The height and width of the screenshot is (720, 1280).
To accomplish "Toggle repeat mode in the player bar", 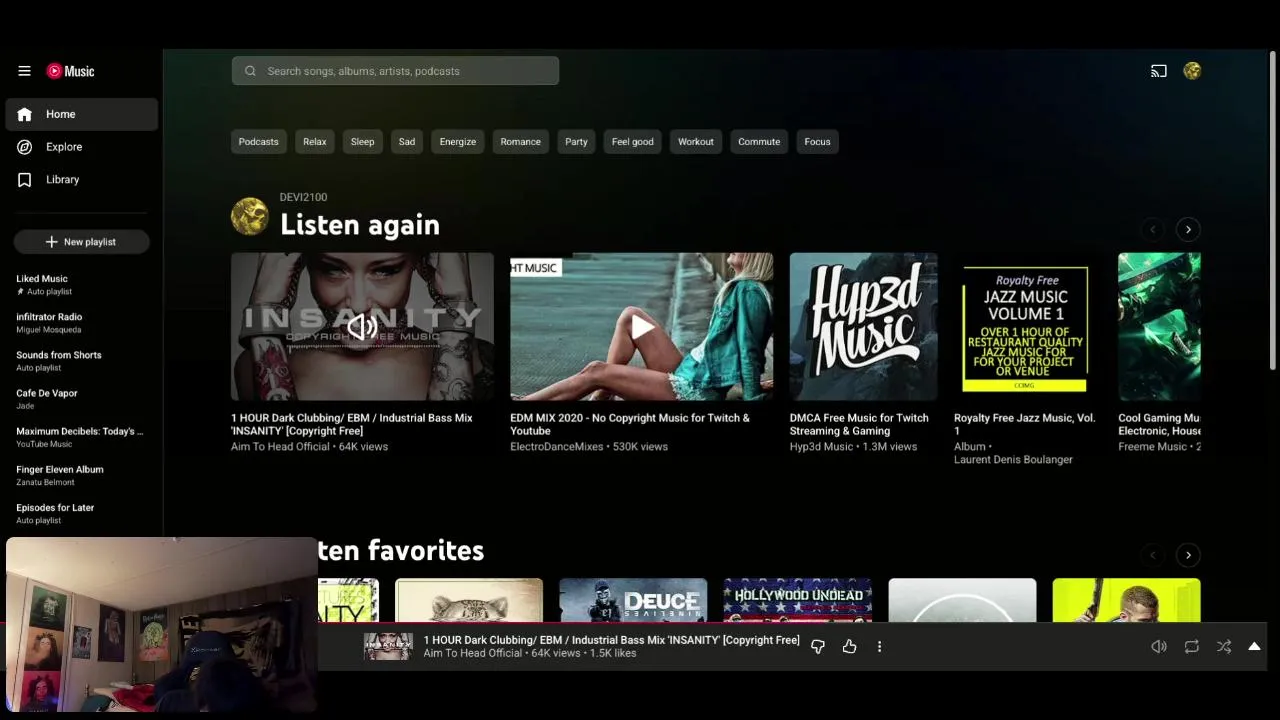I will (x=1192, y=647).
